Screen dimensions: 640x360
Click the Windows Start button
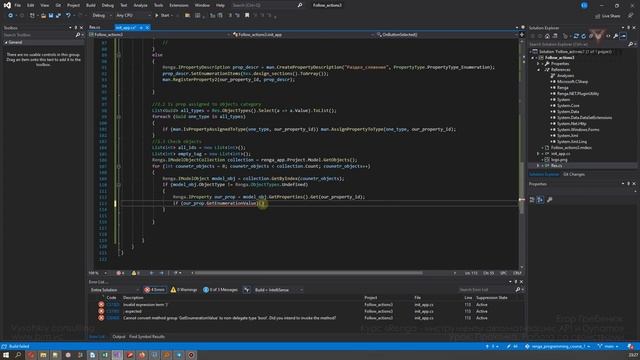click(6, 355)
